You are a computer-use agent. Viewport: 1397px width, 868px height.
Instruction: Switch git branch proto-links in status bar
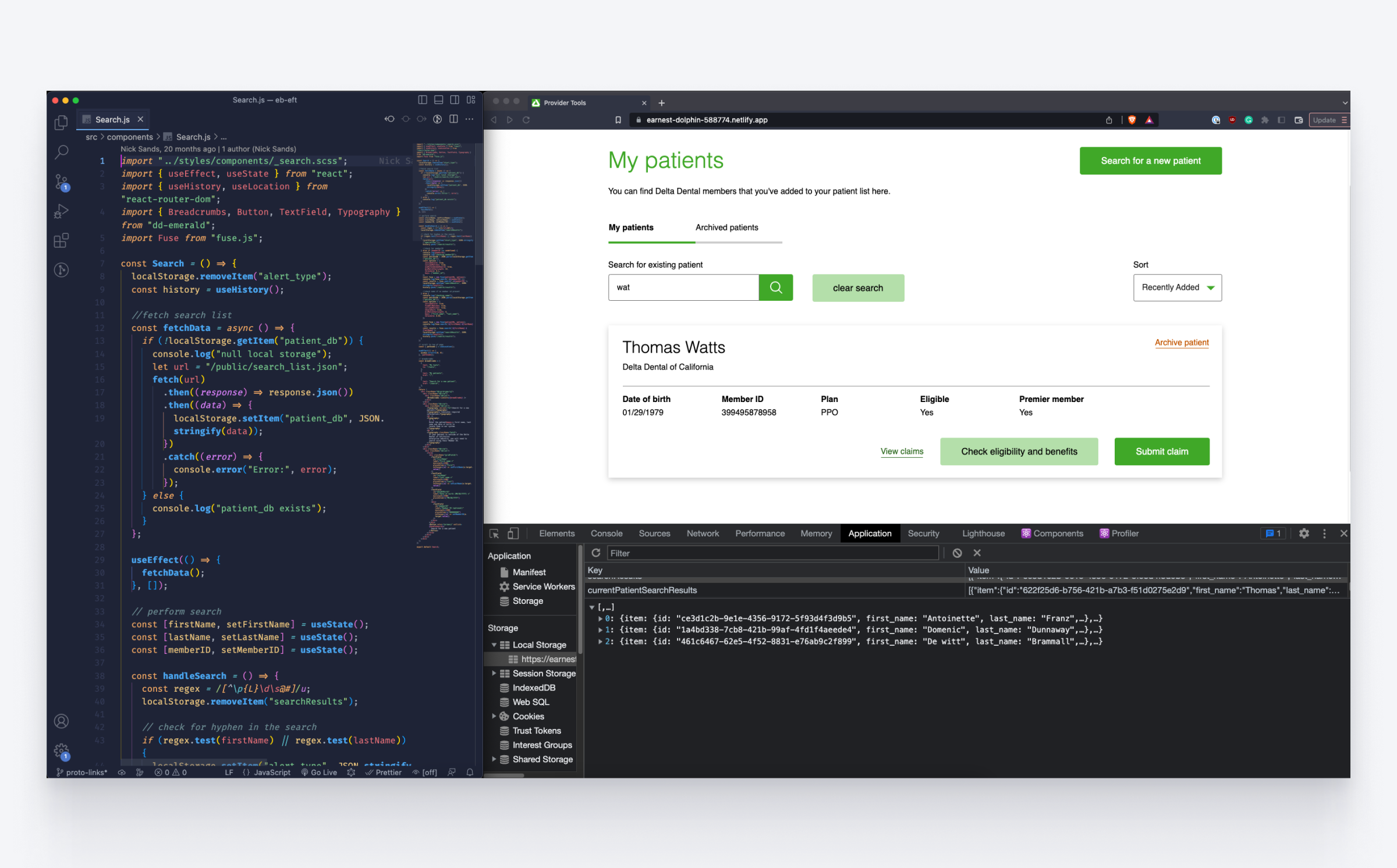pyautogui.click(x=82, y=772)
